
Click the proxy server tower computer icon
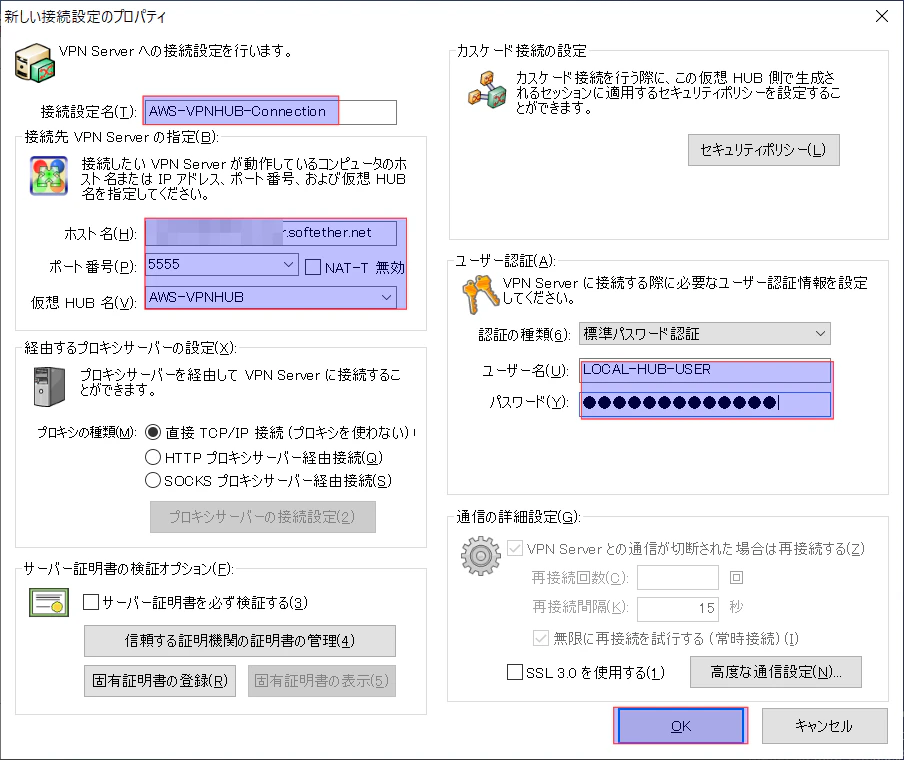(x=49, y=387)
